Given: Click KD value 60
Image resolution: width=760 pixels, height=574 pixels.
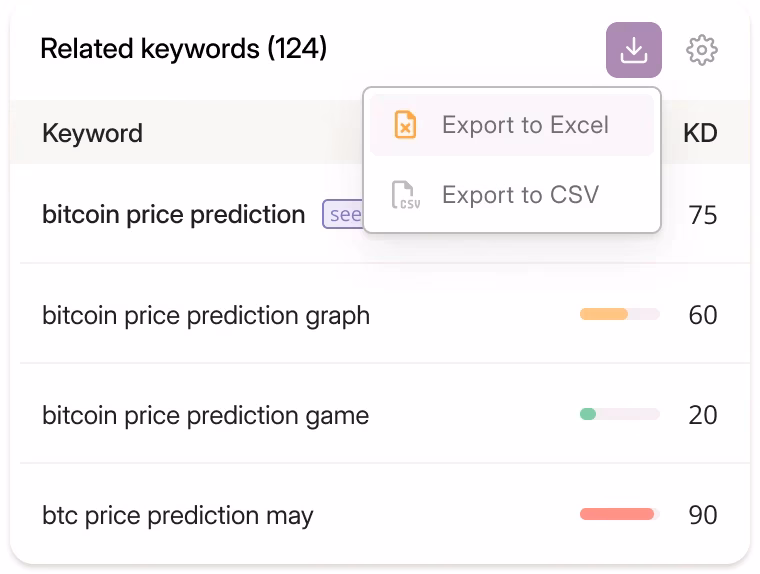Looking at the screenshot, I should [x=703, y=316].
